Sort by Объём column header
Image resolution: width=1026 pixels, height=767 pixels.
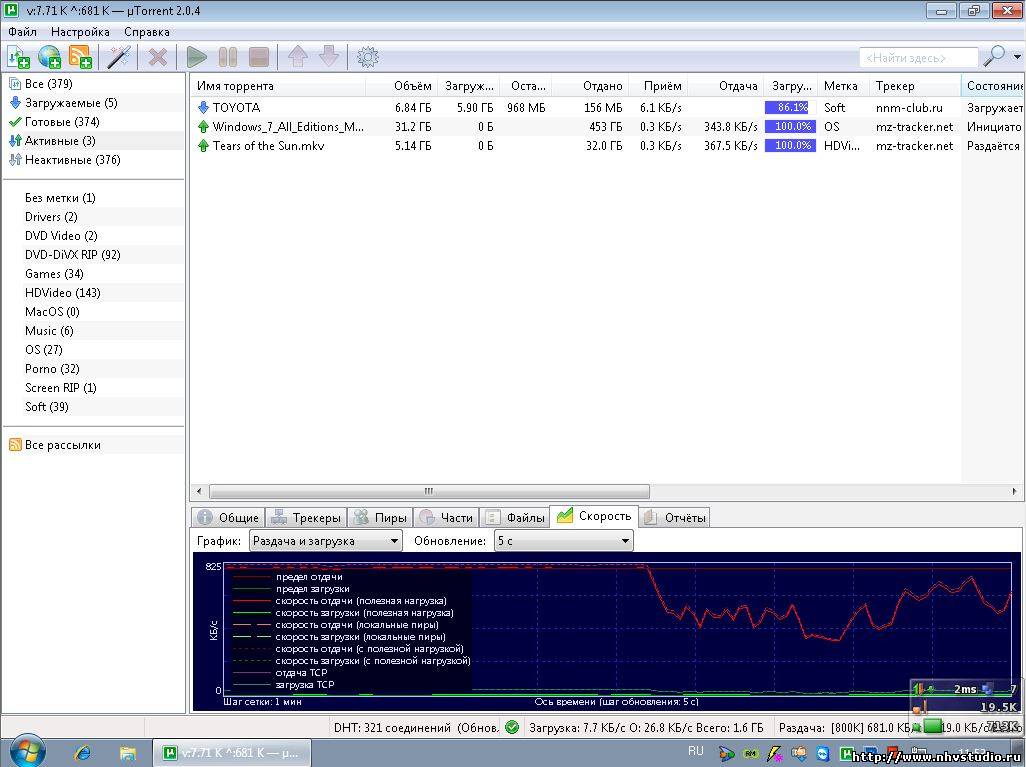(401, 86)
